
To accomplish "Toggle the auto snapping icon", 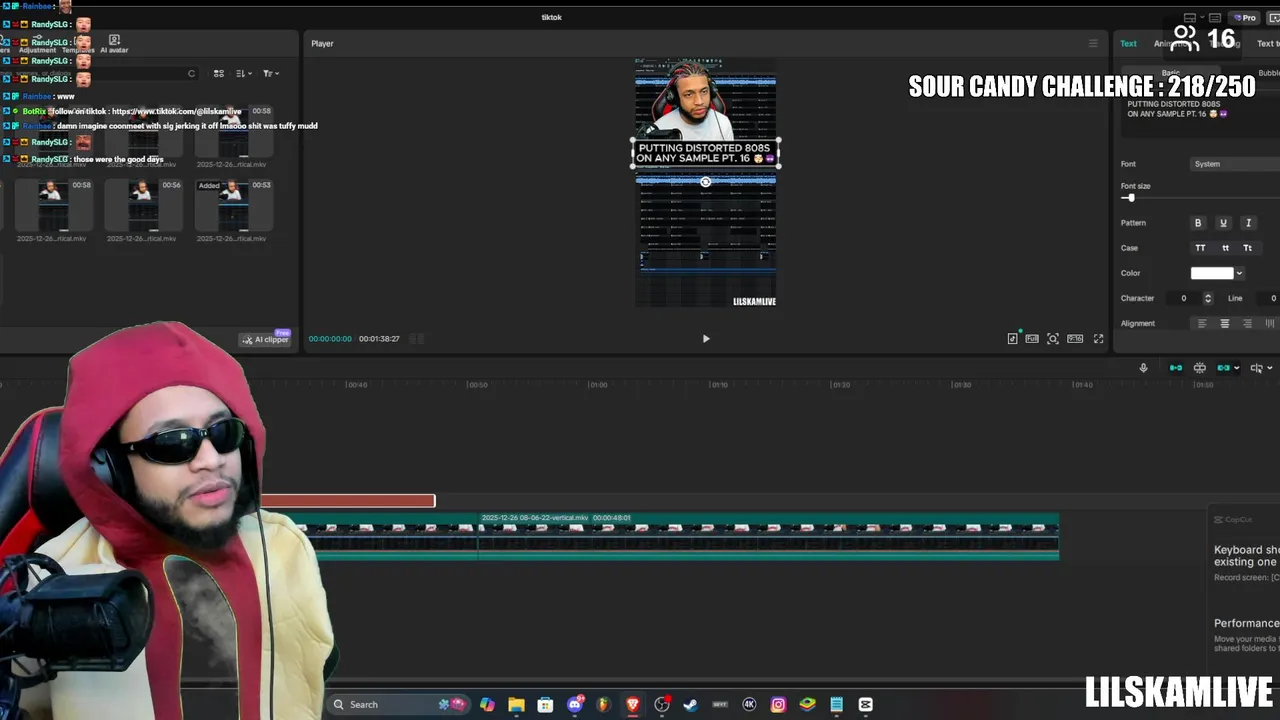I will pos(1200,368).
